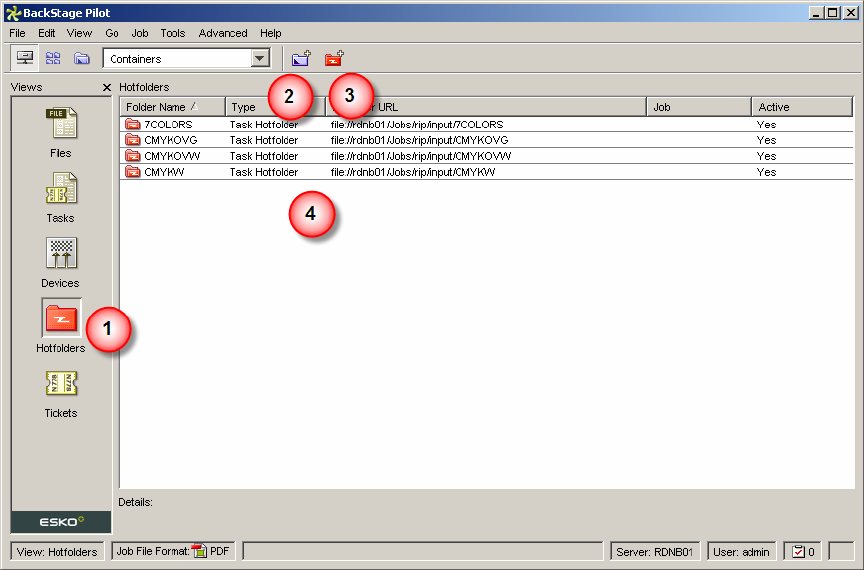Click the ESKO logo in sidebar

pyautogui.click(x=61, y=521)
